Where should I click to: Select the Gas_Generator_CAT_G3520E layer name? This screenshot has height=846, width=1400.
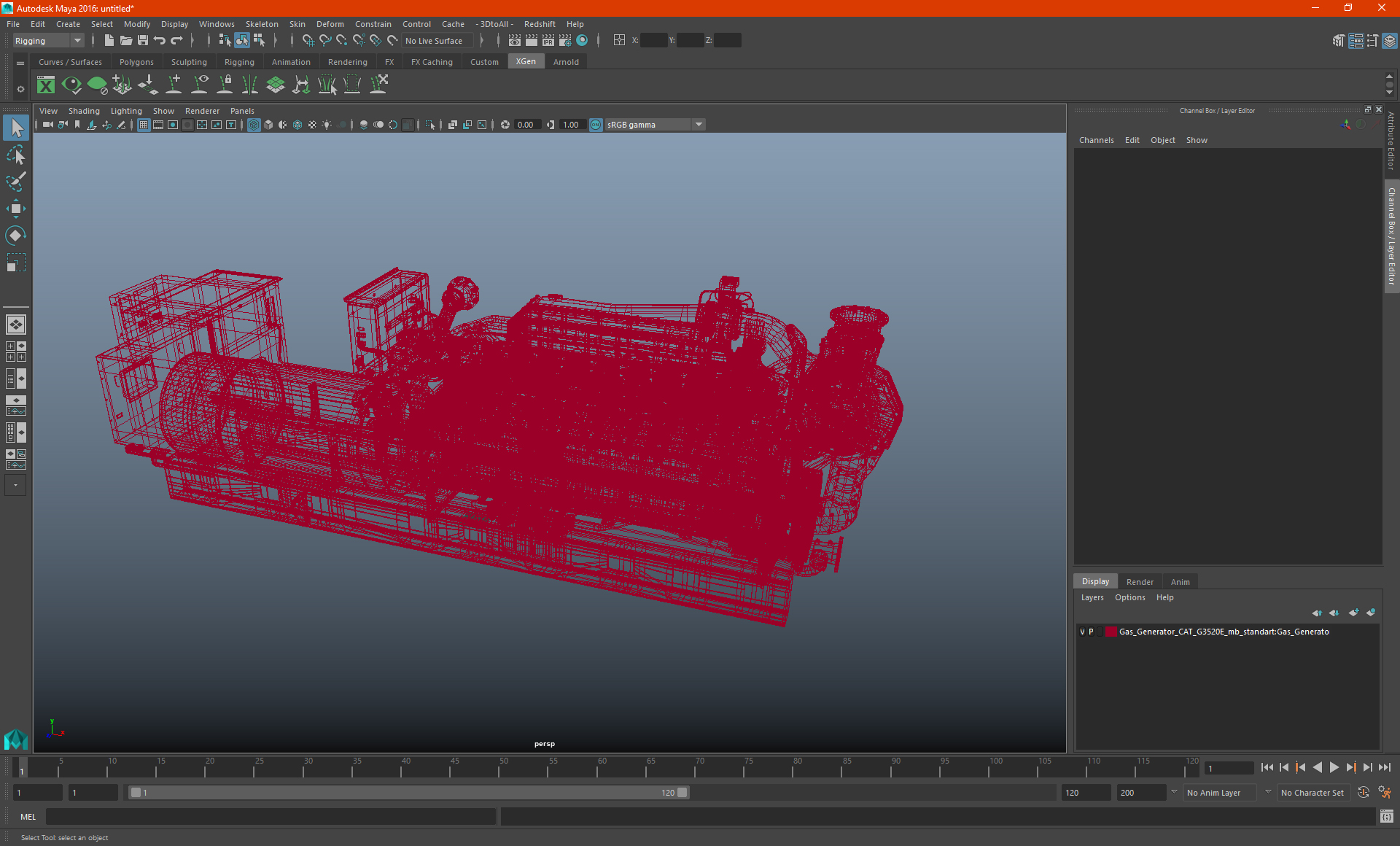tap(1224, 632)
